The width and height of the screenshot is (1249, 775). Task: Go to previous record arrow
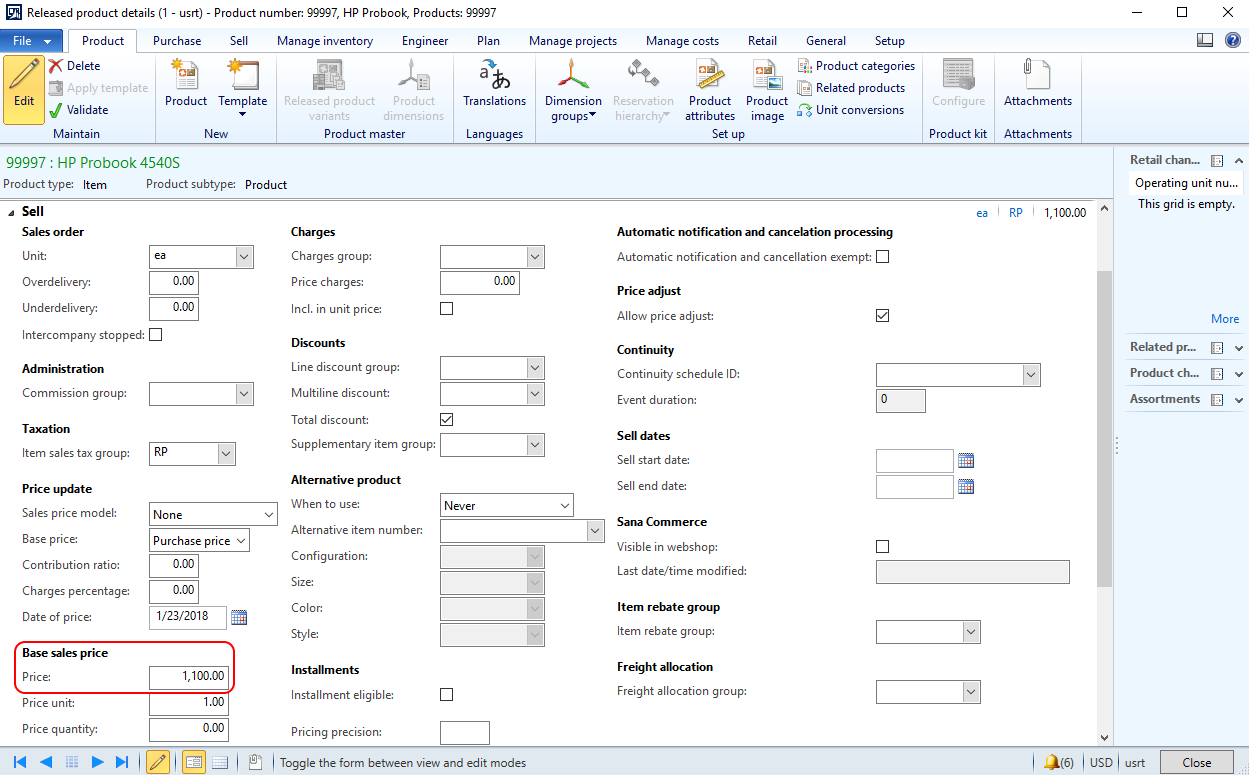[45, 762]
